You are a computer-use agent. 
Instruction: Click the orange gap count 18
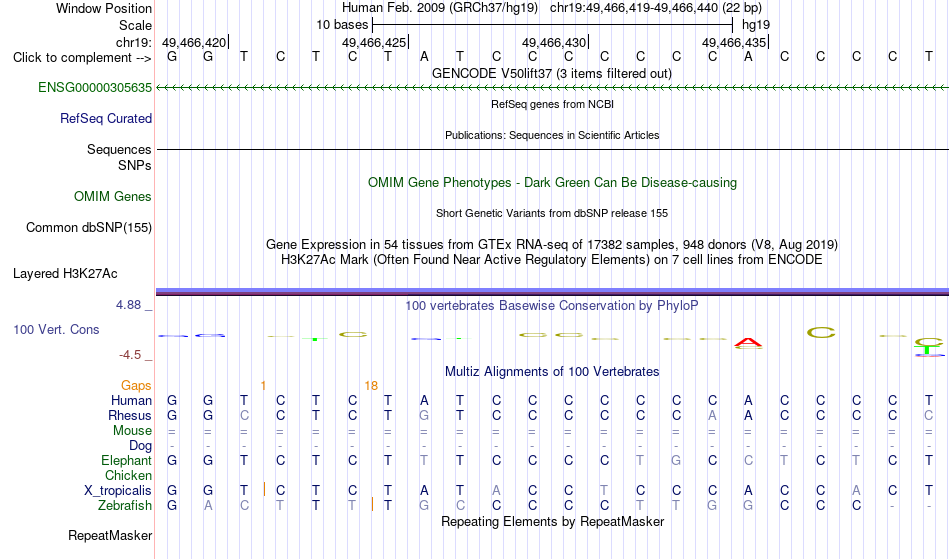(371, 386)
